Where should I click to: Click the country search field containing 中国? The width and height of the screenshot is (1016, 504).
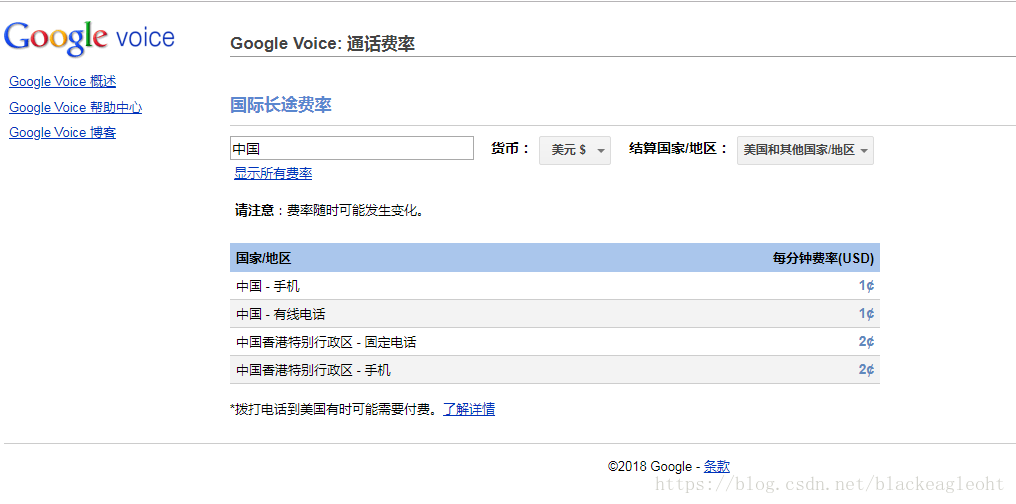click(352, 148)
